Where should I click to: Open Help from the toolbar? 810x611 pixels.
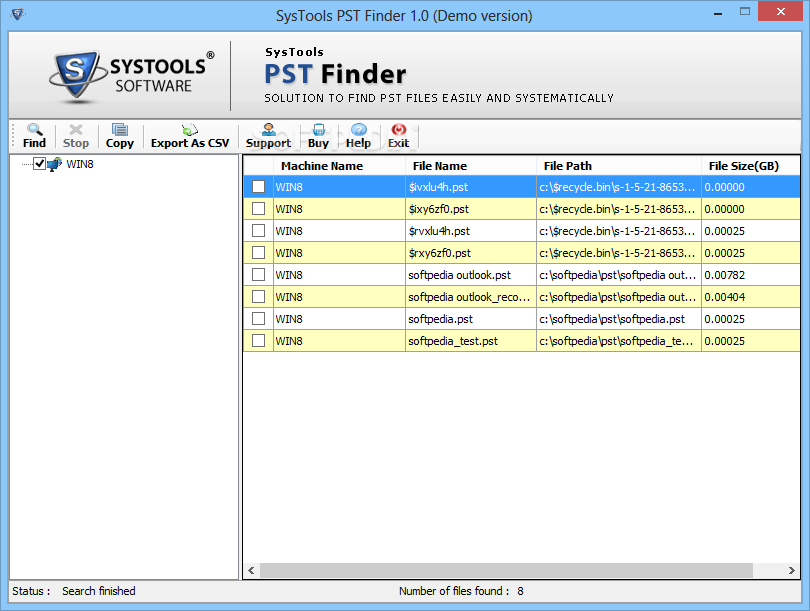pos(358,136)
